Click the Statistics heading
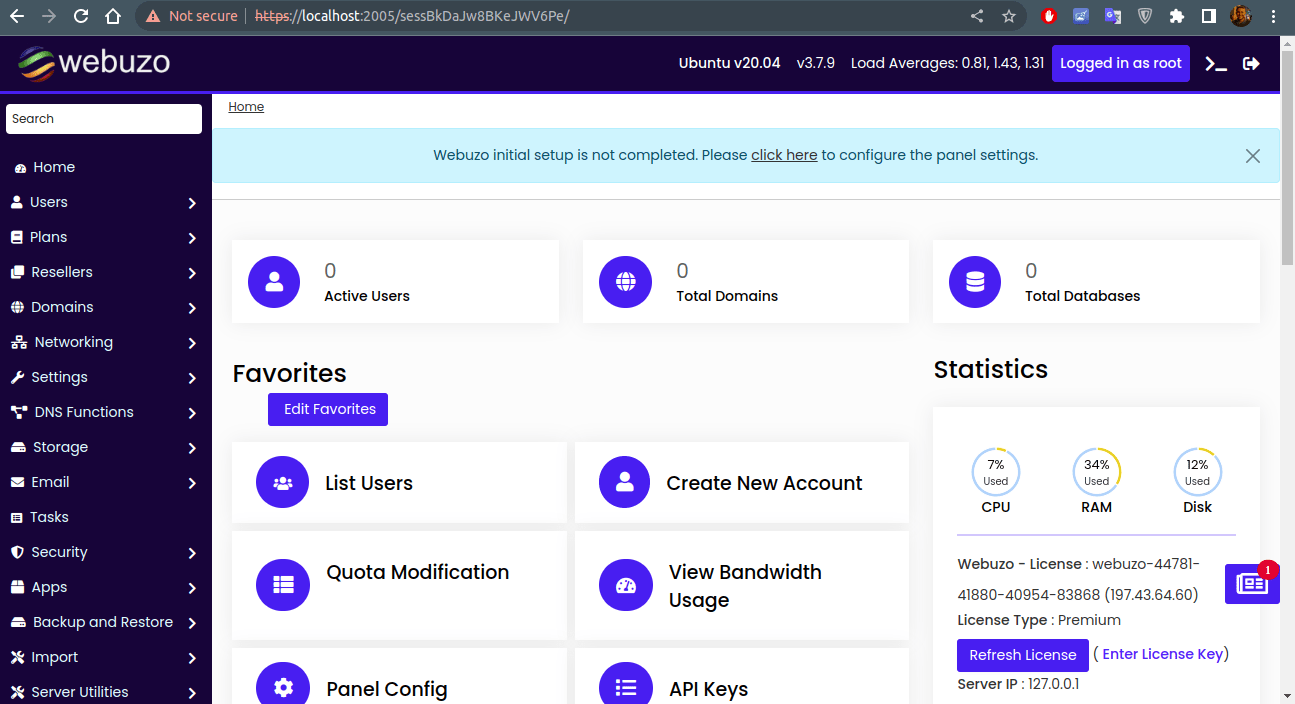1295x704 pixels. 991,369
